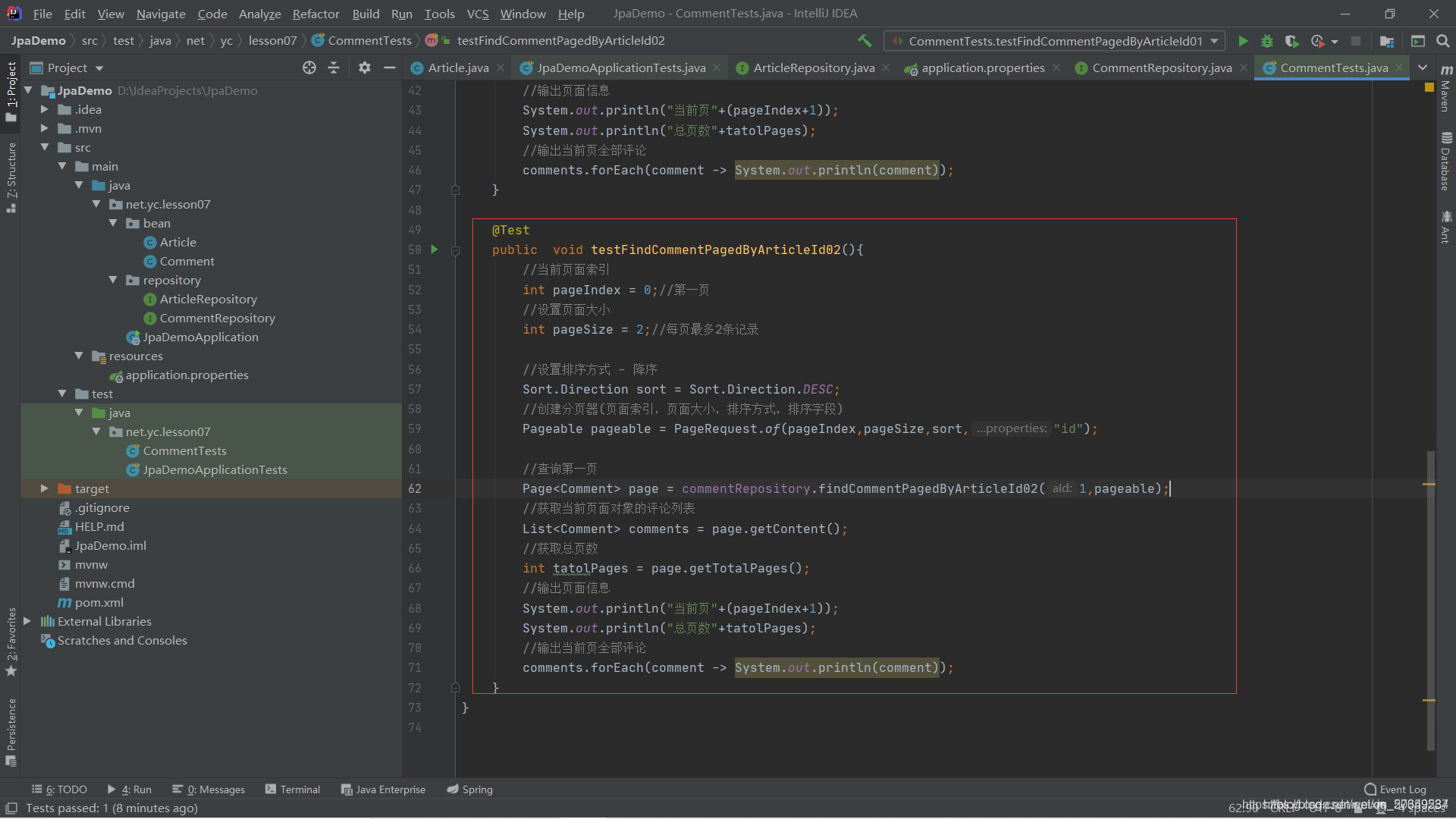This screenshot has height=819, width=1456.
Task: Click the Search Everywhere magnifier icon
Action: click(1442, 41)
